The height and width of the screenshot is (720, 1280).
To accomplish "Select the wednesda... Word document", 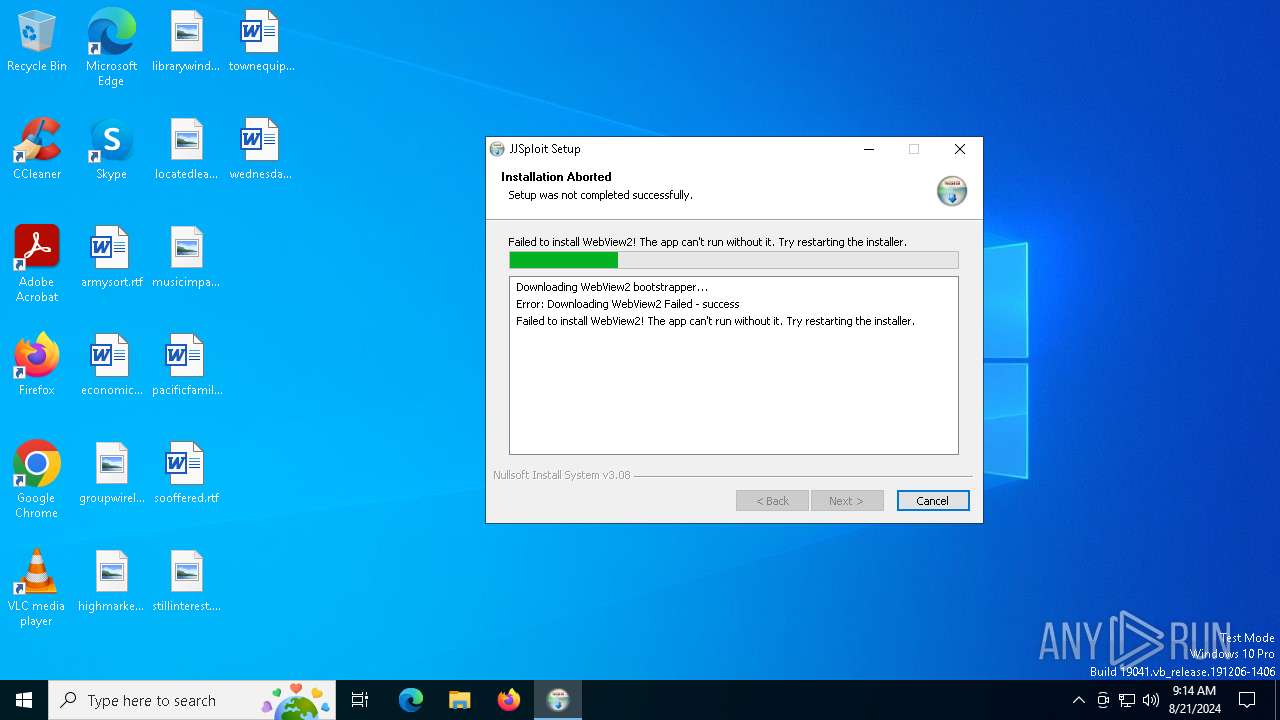I will 261,150.
